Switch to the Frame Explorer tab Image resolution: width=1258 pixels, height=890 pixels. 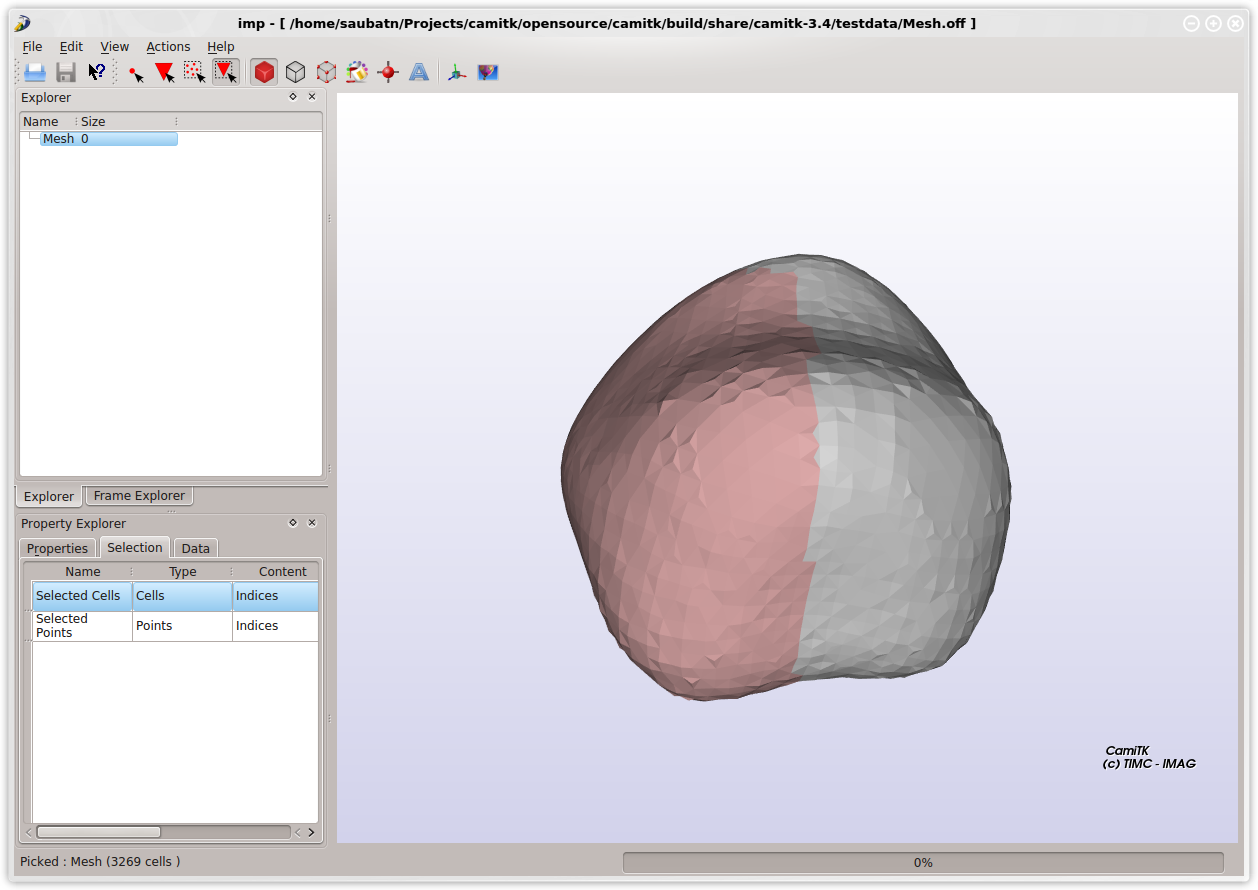click(139, 496)
